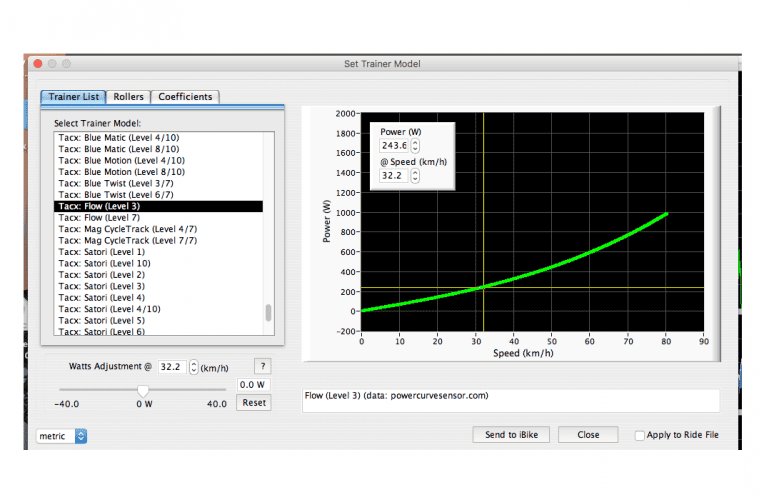Select the Trainer List tab
The height and width of the screenshot is (500, 759).
tap(74, 97)
